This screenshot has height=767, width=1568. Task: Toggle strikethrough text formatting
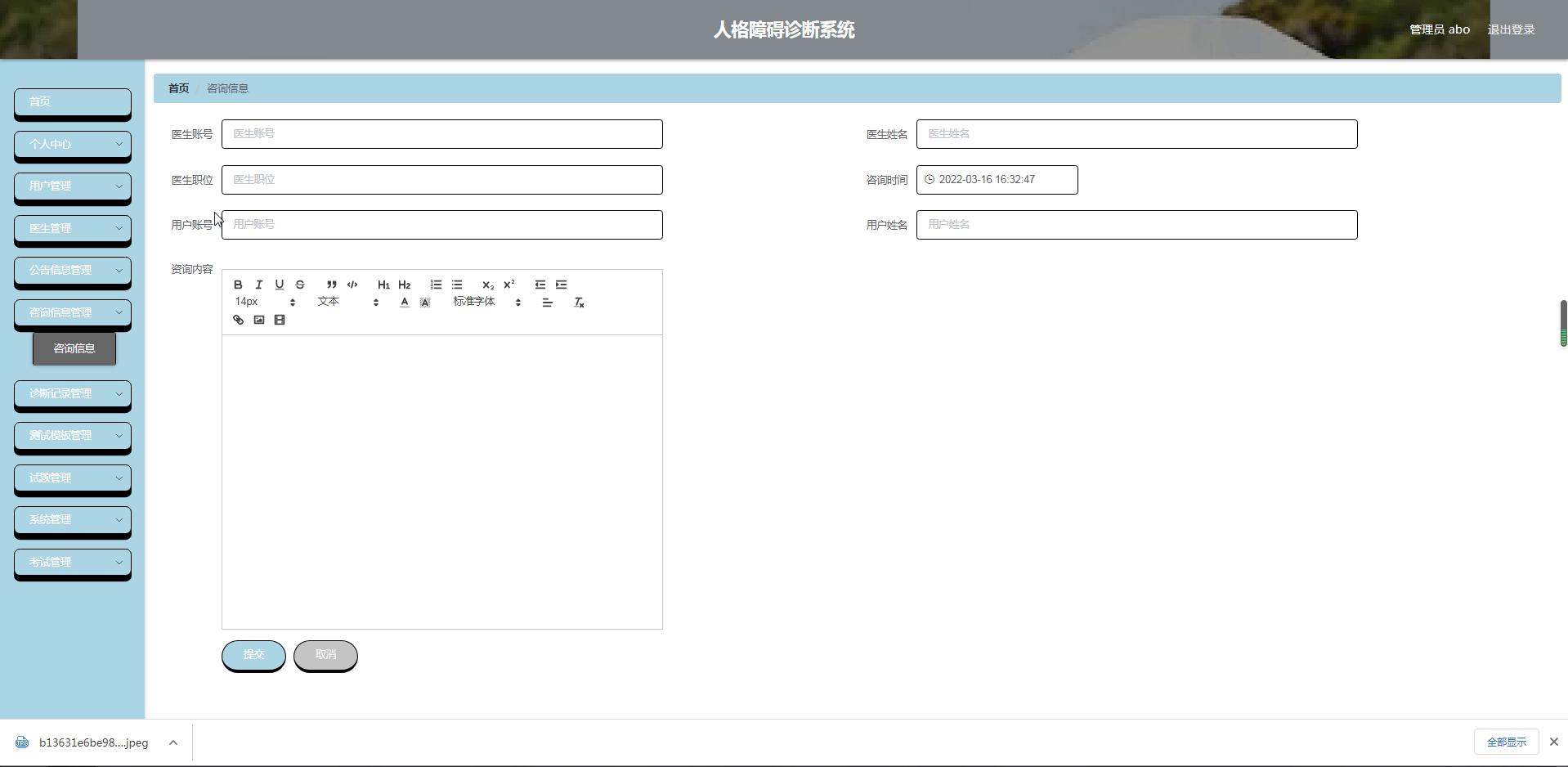[x=300, y=285]
